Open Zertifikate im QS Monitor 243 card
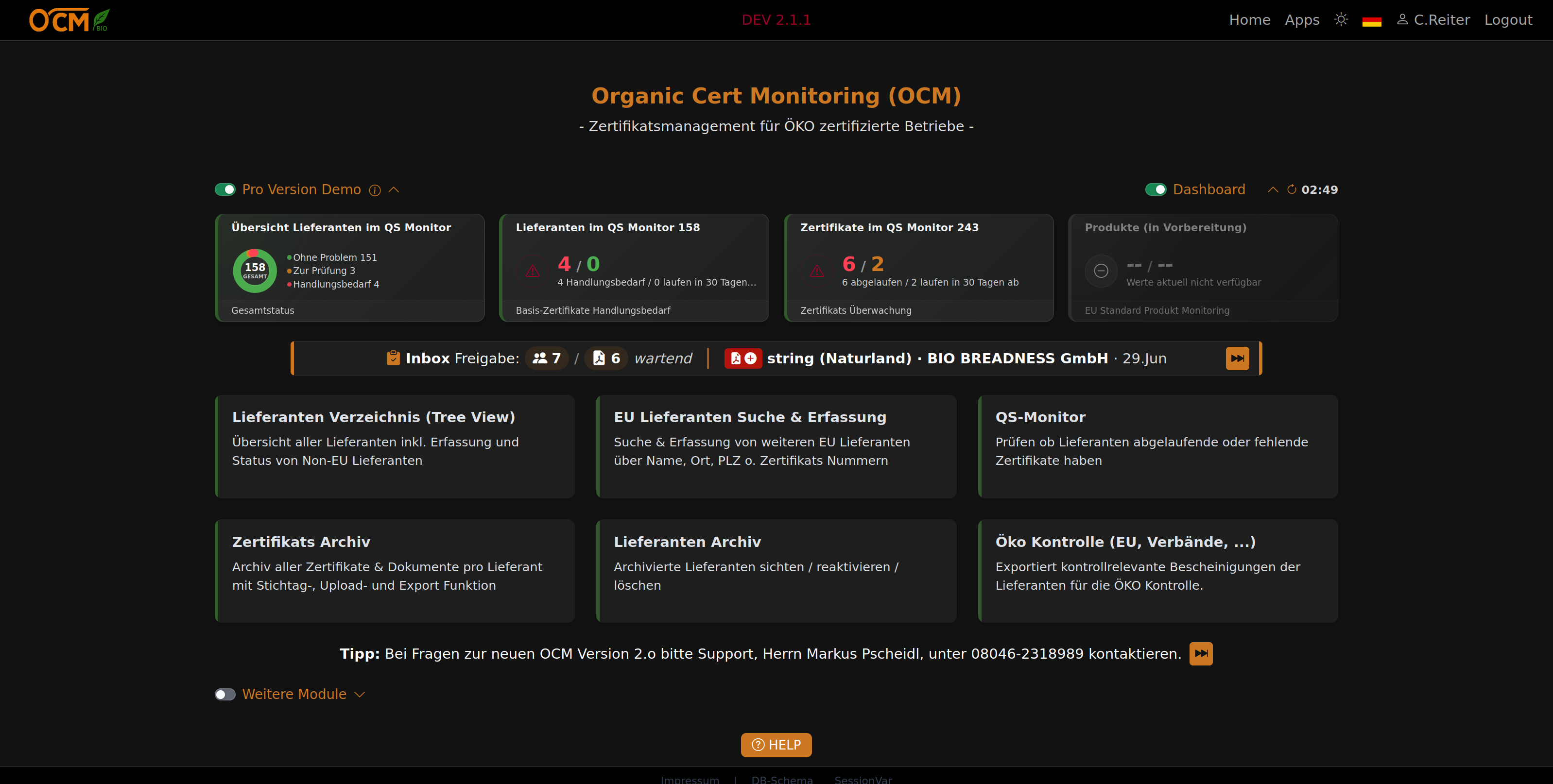Viewport: 1553px width, 784px height. click(x=919, y=268)
